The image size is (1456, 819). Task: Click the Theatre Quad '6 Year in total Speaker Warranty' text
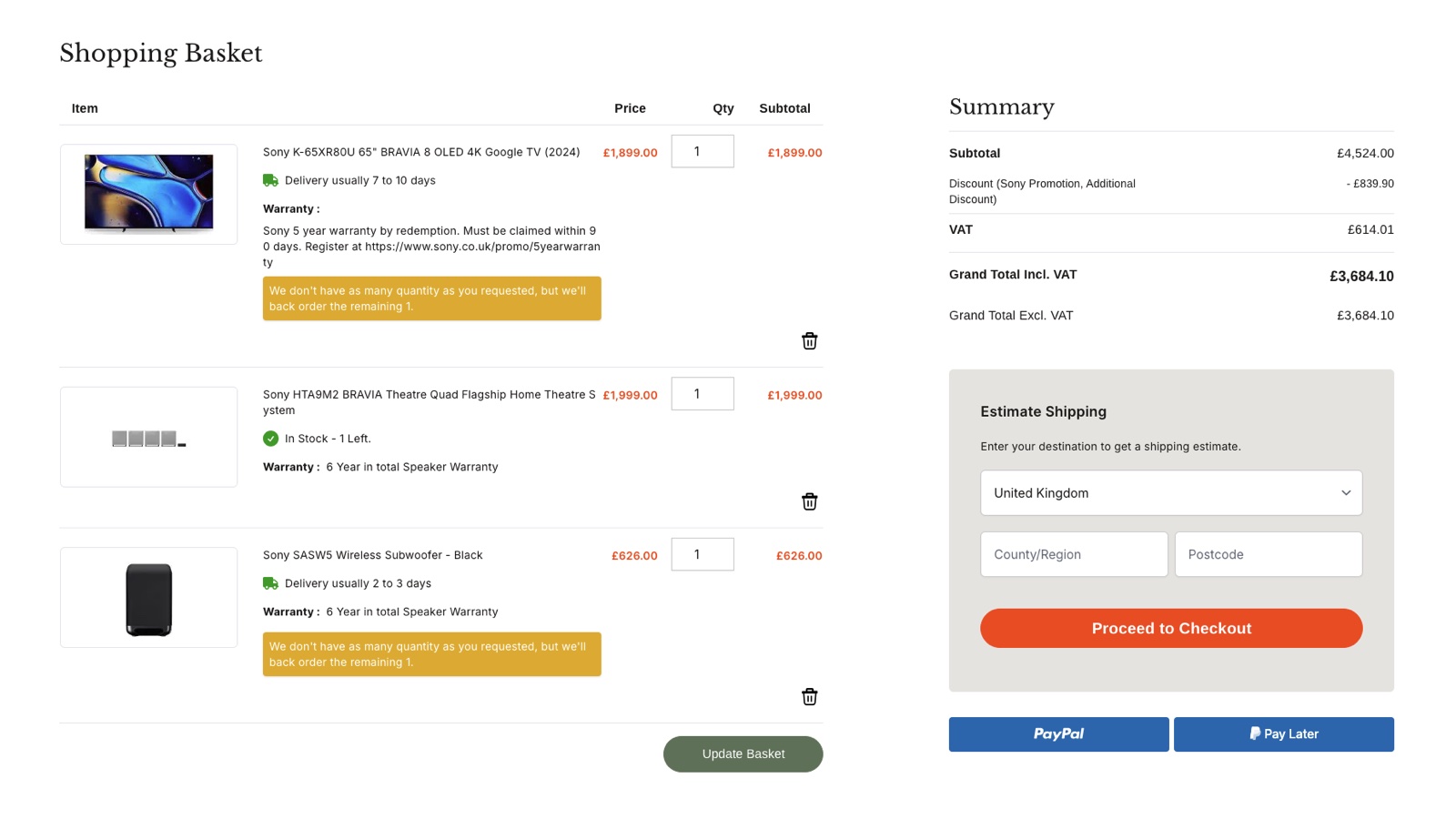point(412,467)
